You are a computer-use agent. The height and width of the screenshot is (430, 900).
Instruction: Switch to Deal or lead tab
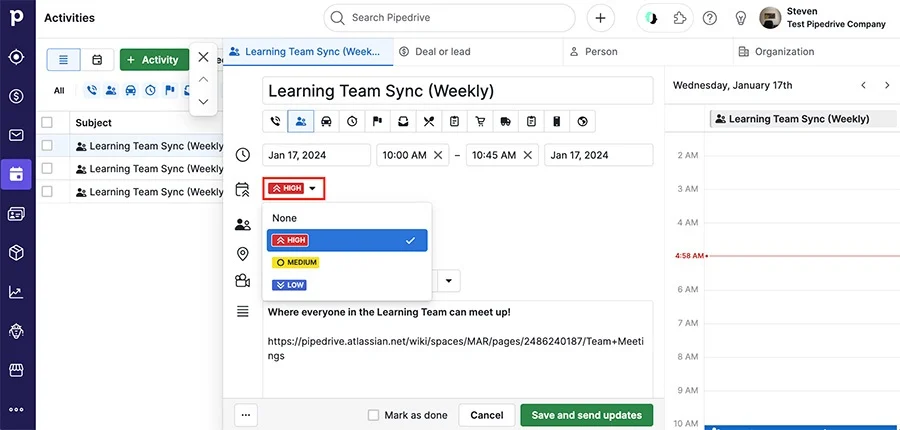point(479,52)
